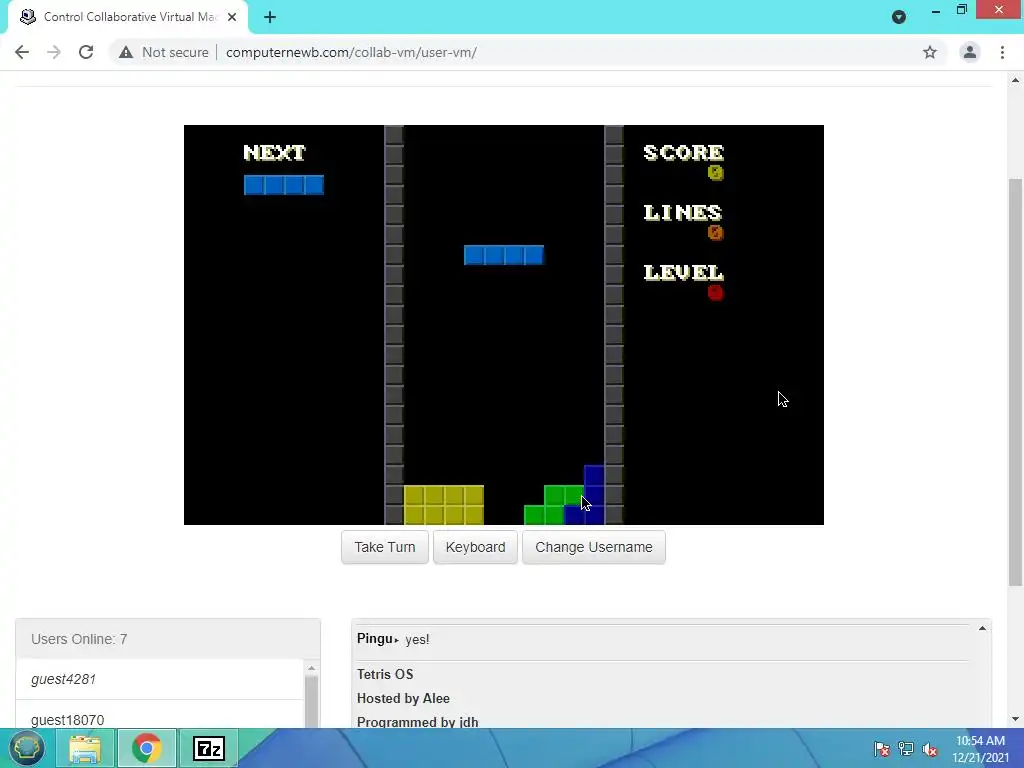The width and height of the screenshot is (1024, 768).
Task: Click the Action Center flag tray icon
Action: [882, 748]
